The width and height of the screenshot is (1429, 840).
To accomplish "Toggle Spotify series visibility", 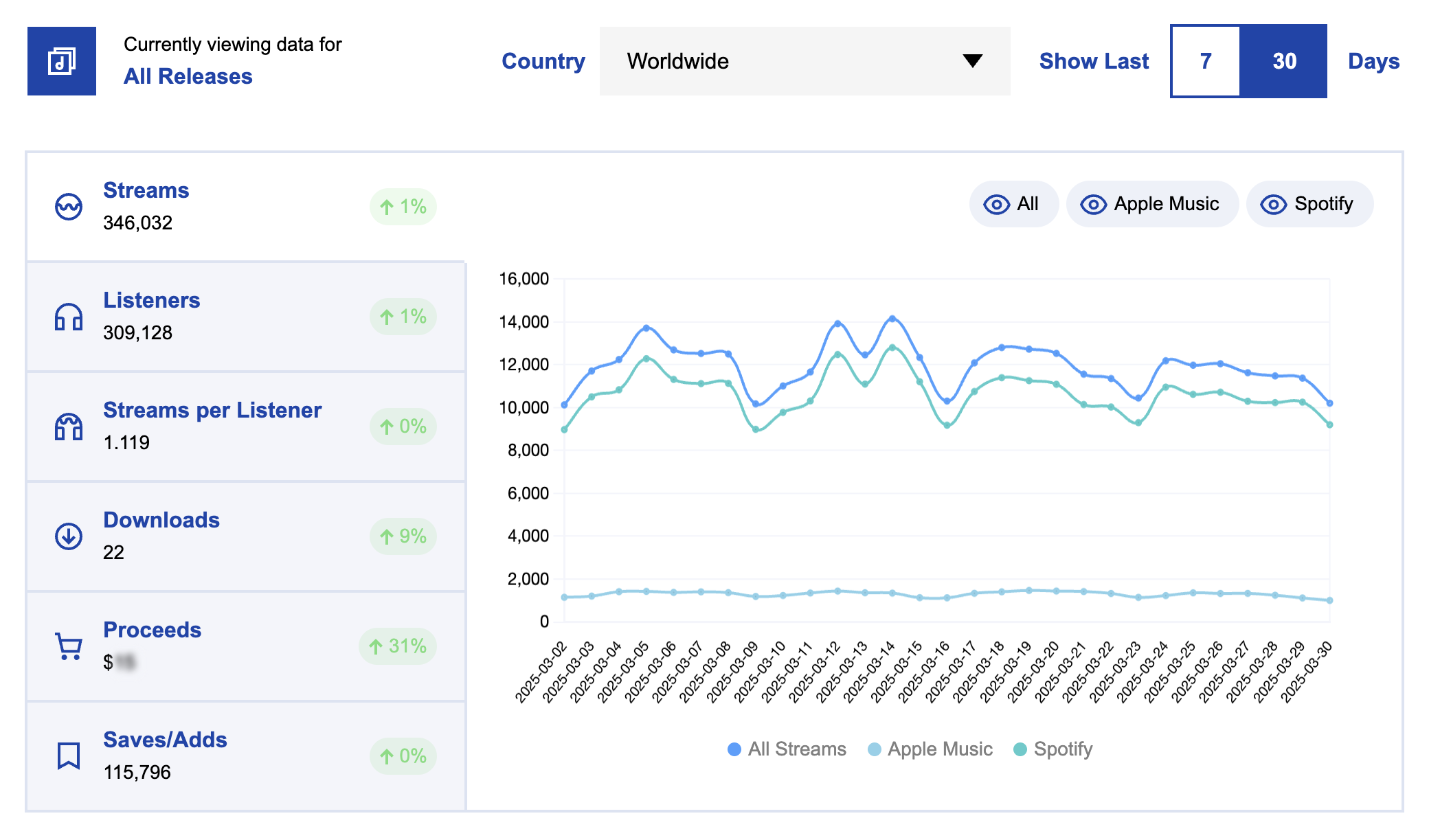I will 1309,204.
